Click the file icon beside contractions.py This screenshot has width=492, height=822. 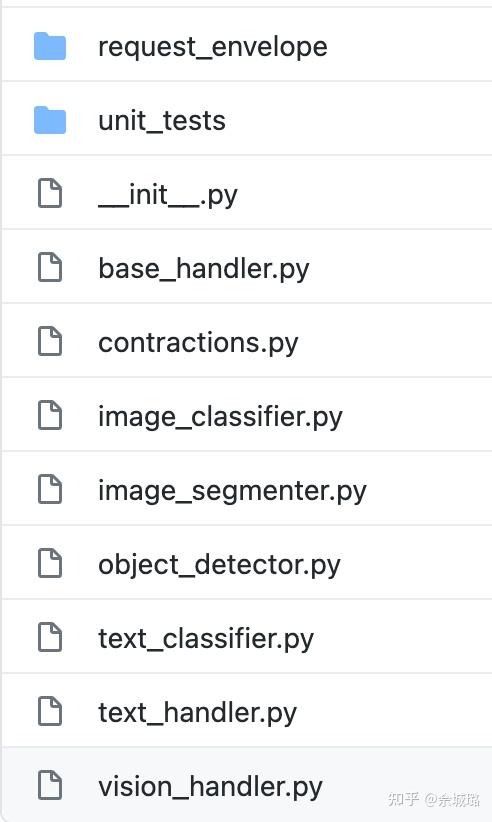pos(50,341)
